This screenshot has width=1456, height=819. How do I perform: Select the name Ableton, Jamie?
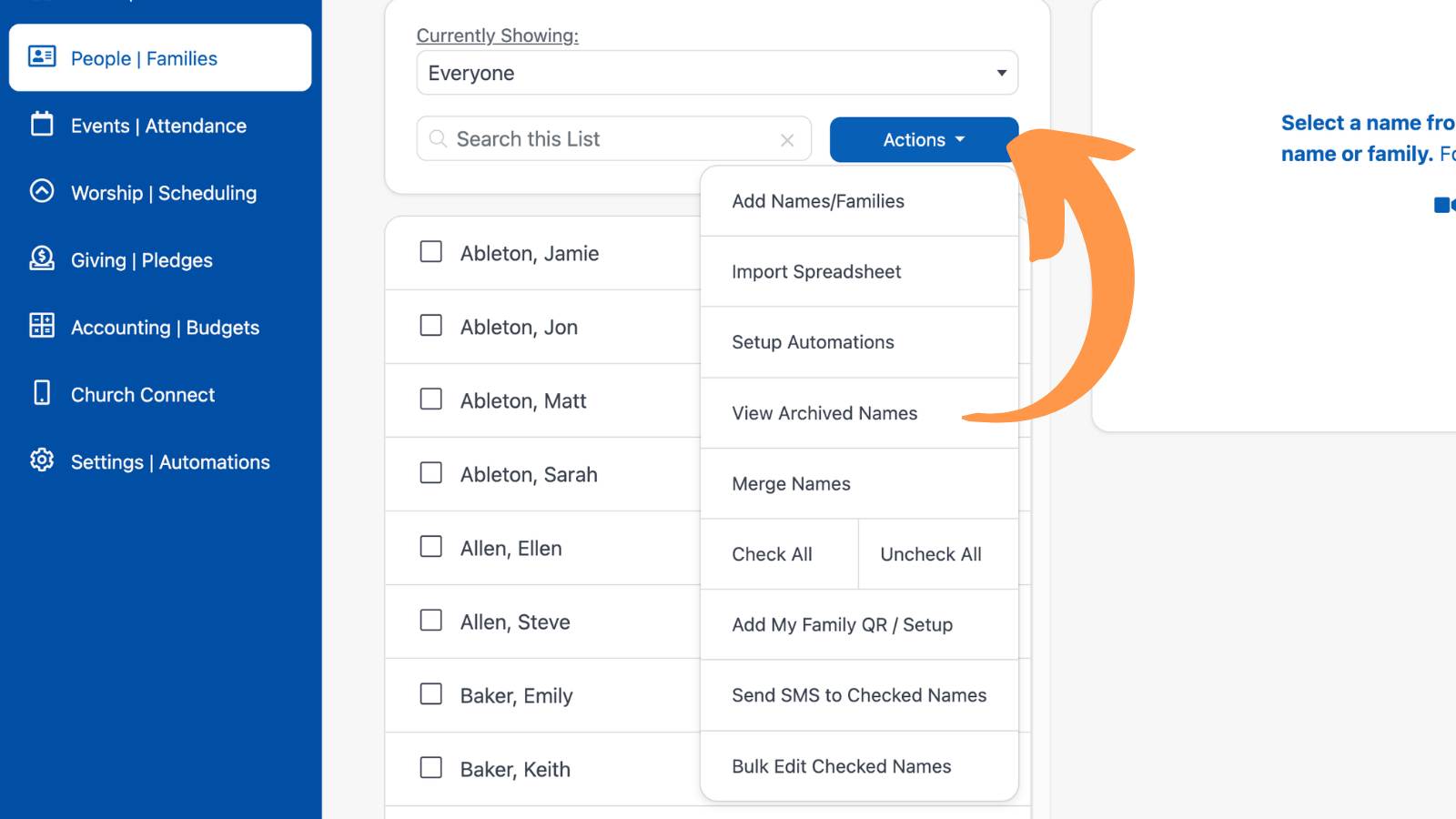pyautogui.click(x=530, y=254)
